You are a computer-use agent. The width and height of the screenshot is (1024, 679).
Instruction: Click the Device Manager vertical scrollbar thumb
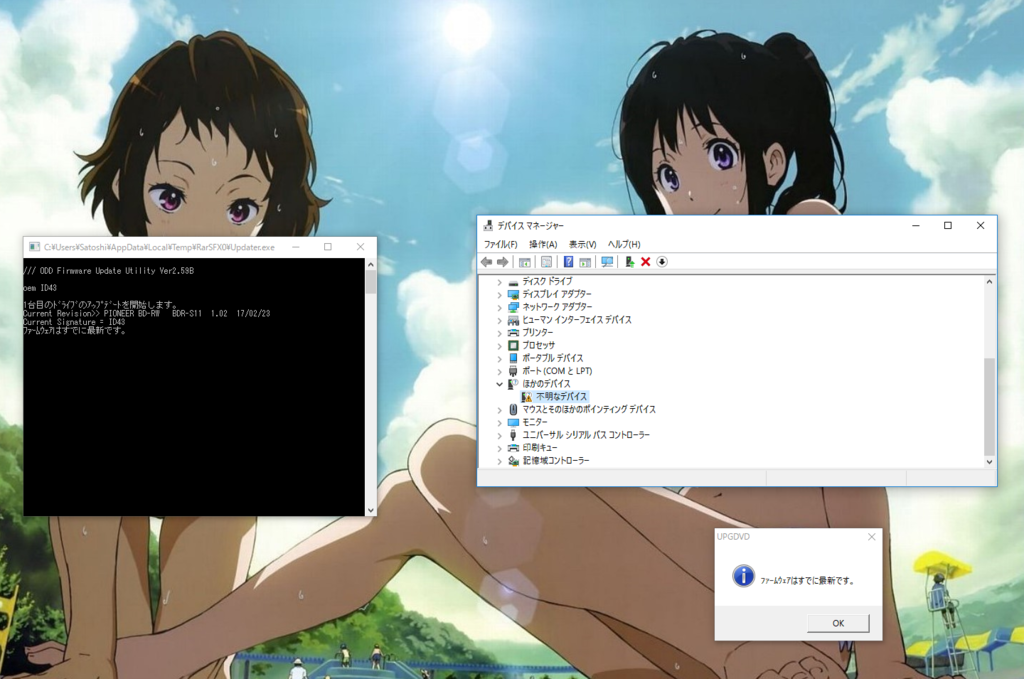989,406
